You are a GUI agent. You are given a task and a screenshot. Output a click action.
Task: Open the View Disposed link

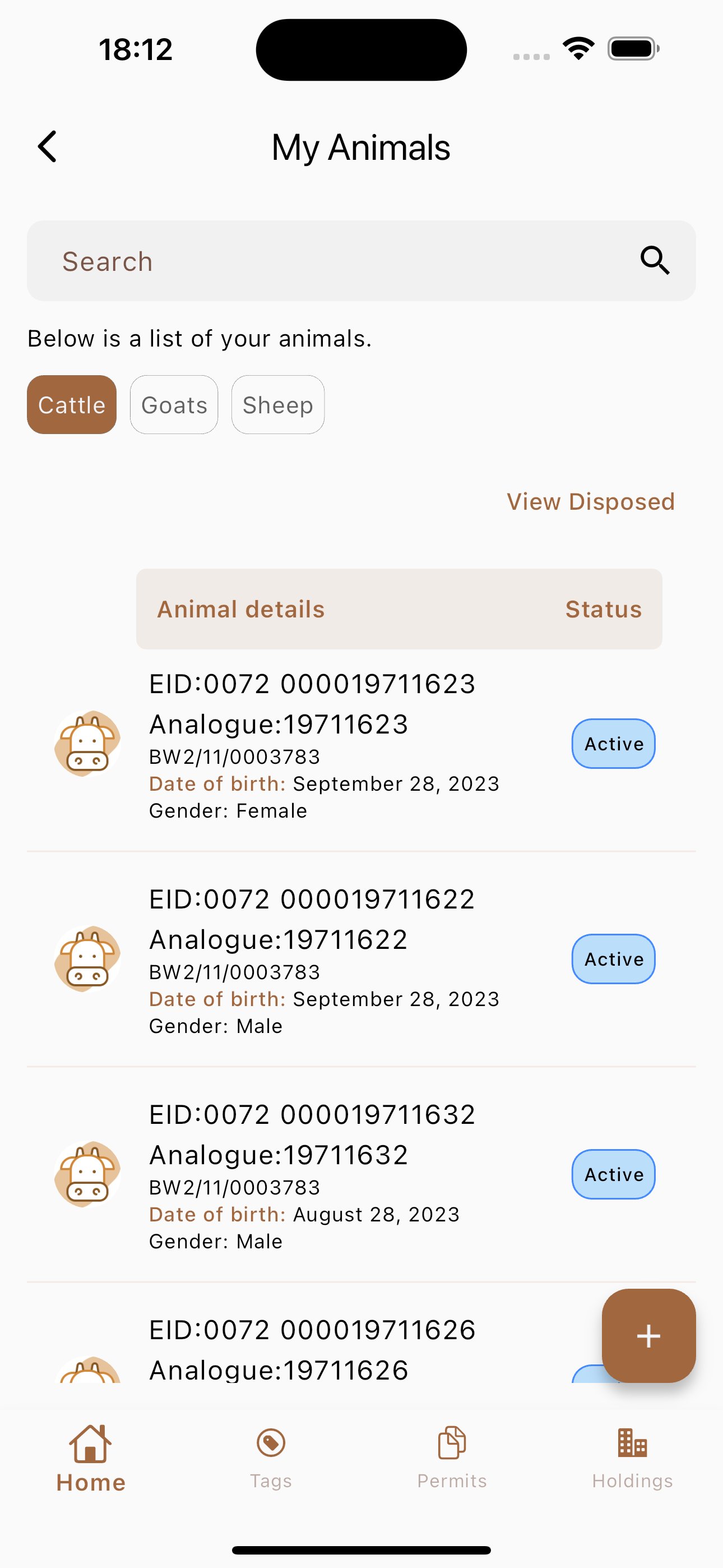(590, 501)
